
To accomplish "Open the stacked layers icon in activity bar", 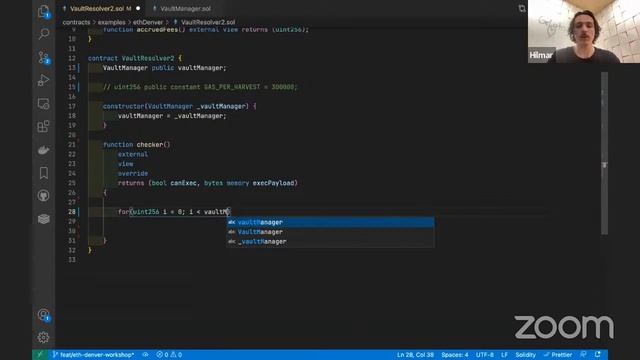I will (x=44, y=219).
